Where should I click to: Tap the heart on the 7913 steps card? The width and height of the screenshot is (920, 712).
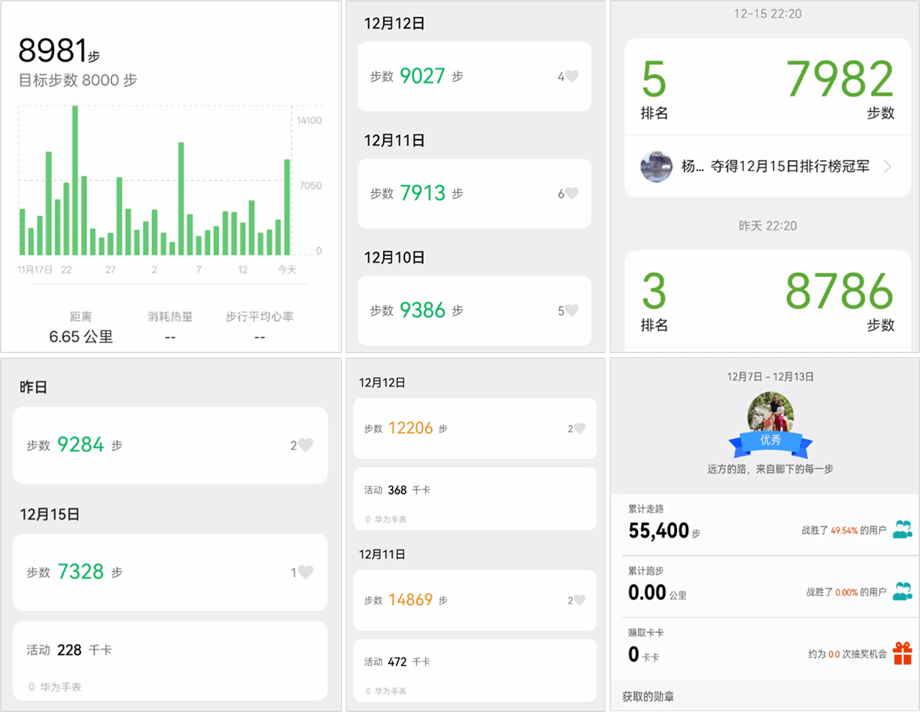click(x=571, y=194)
